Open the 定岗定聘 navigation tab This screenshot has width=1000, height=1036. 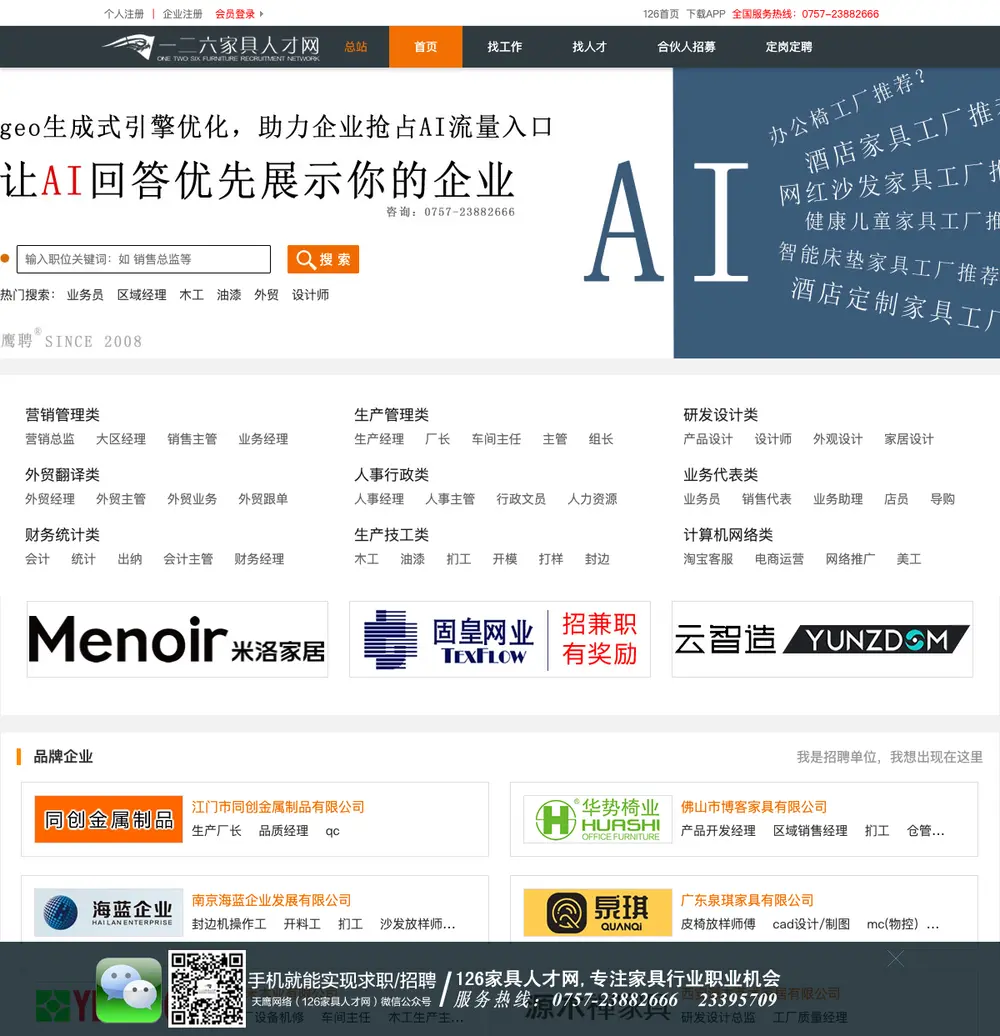click(789, 47)
